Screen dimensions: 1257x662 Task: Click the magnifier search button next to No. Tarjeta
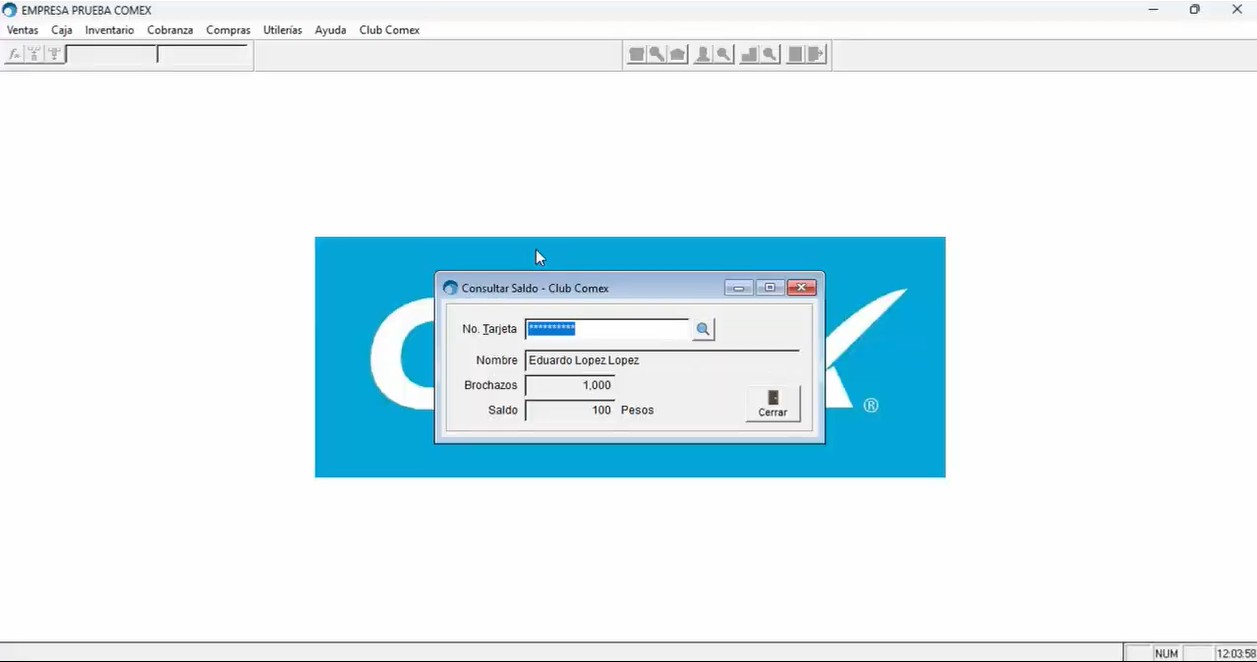[x=703, y=329]
